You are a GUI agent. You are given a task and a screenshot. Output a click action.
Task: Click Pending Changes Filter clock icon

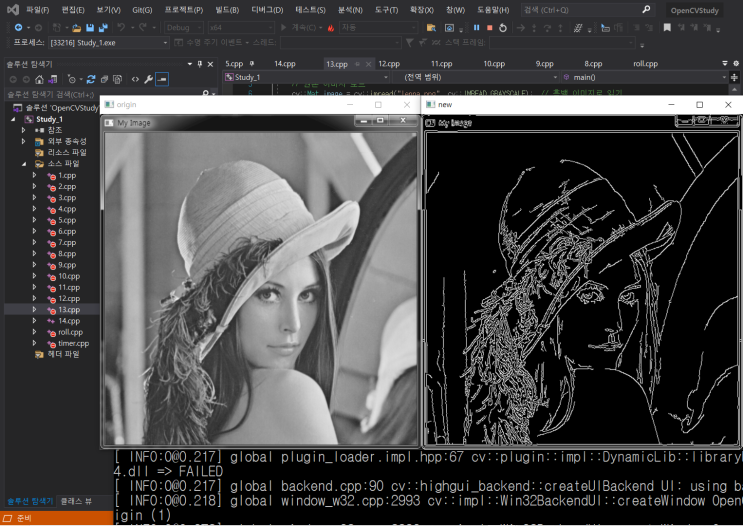click(72, 79)
